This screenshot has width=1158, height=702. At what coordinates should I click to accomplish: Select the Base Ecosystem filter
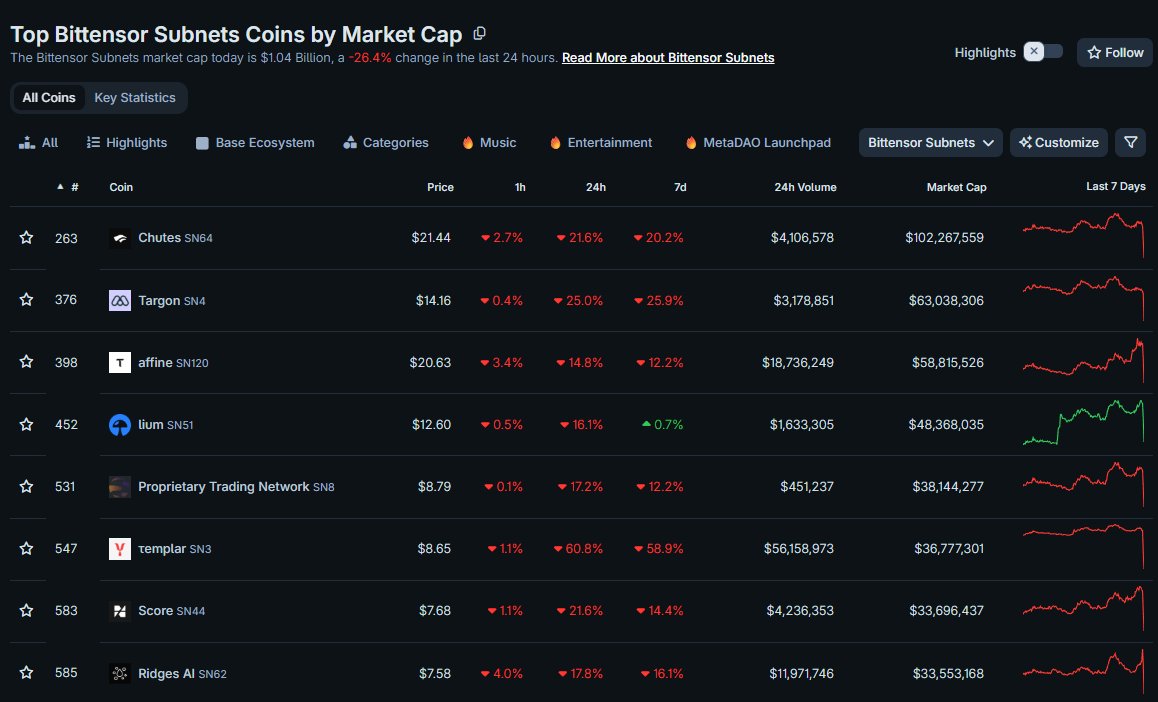(x=255, y=143)
